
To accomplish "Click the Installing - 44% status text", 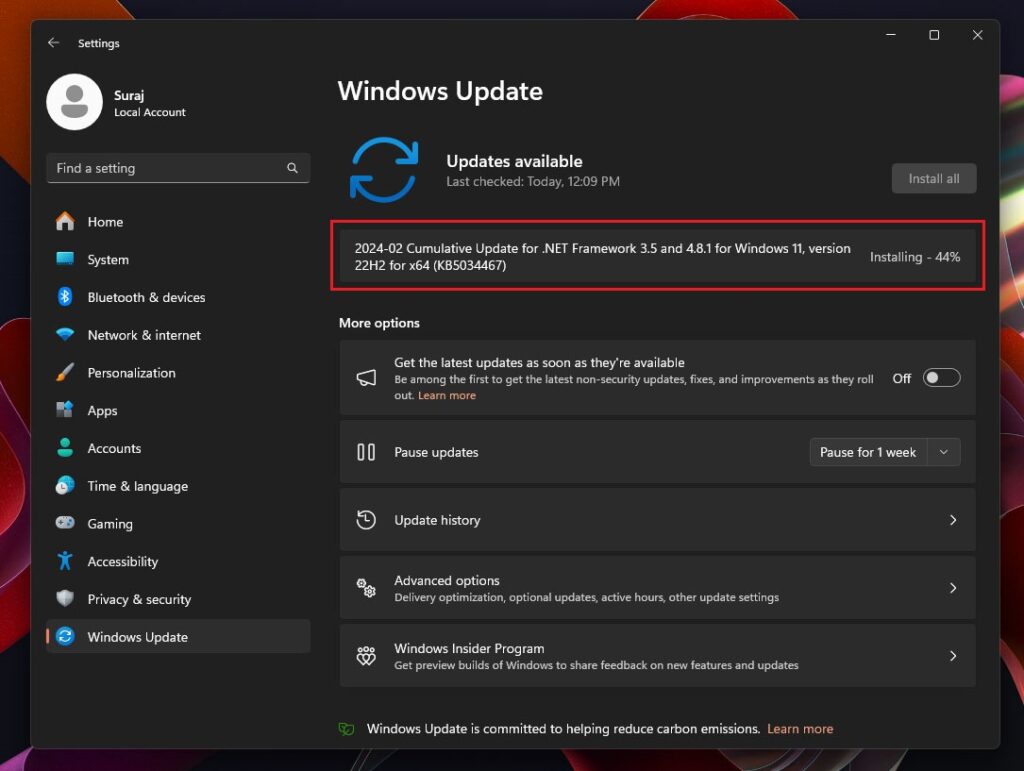I will (x=914, y=257).
